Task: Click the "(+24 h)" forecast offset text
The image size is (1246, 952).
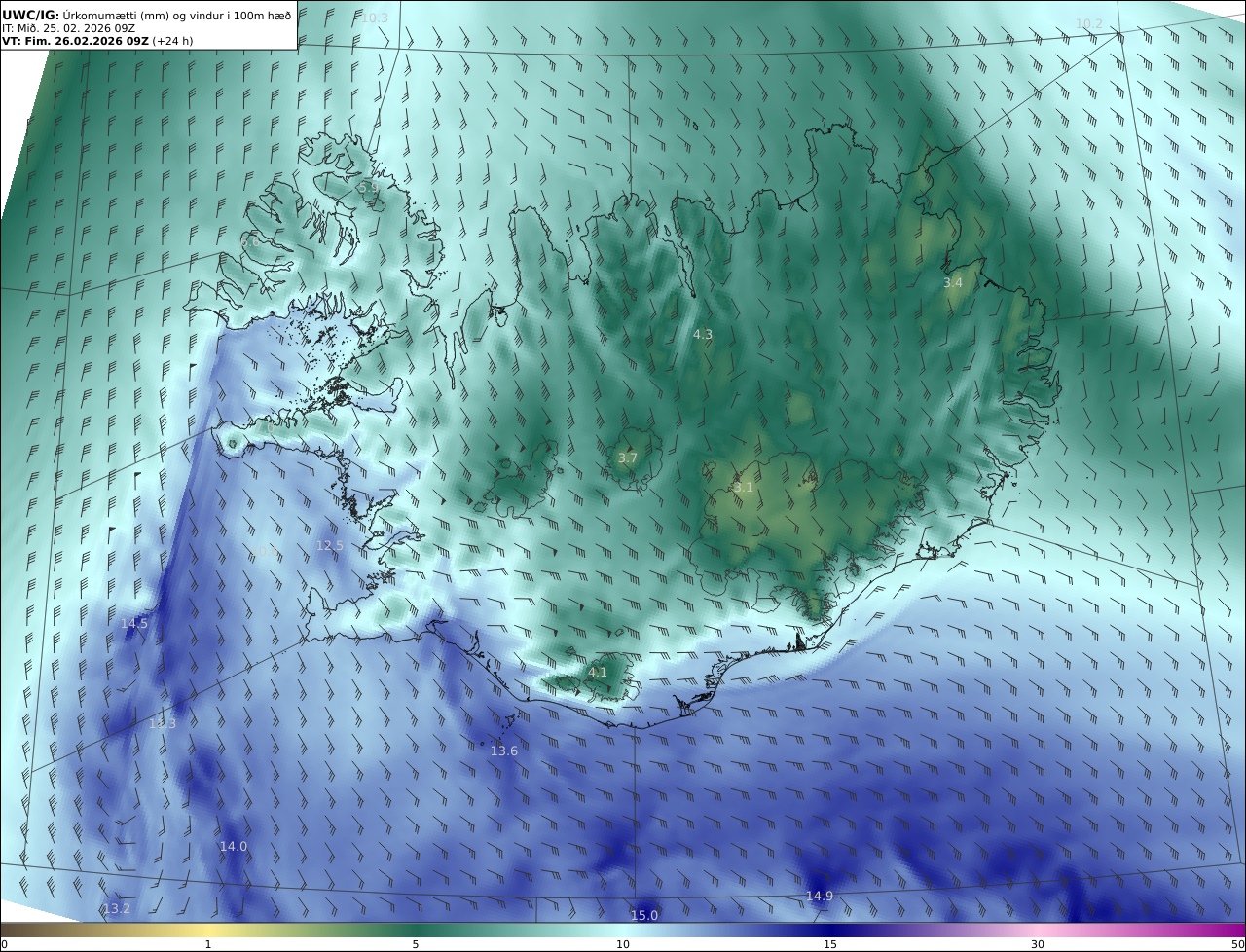Action: coord(173,41)
